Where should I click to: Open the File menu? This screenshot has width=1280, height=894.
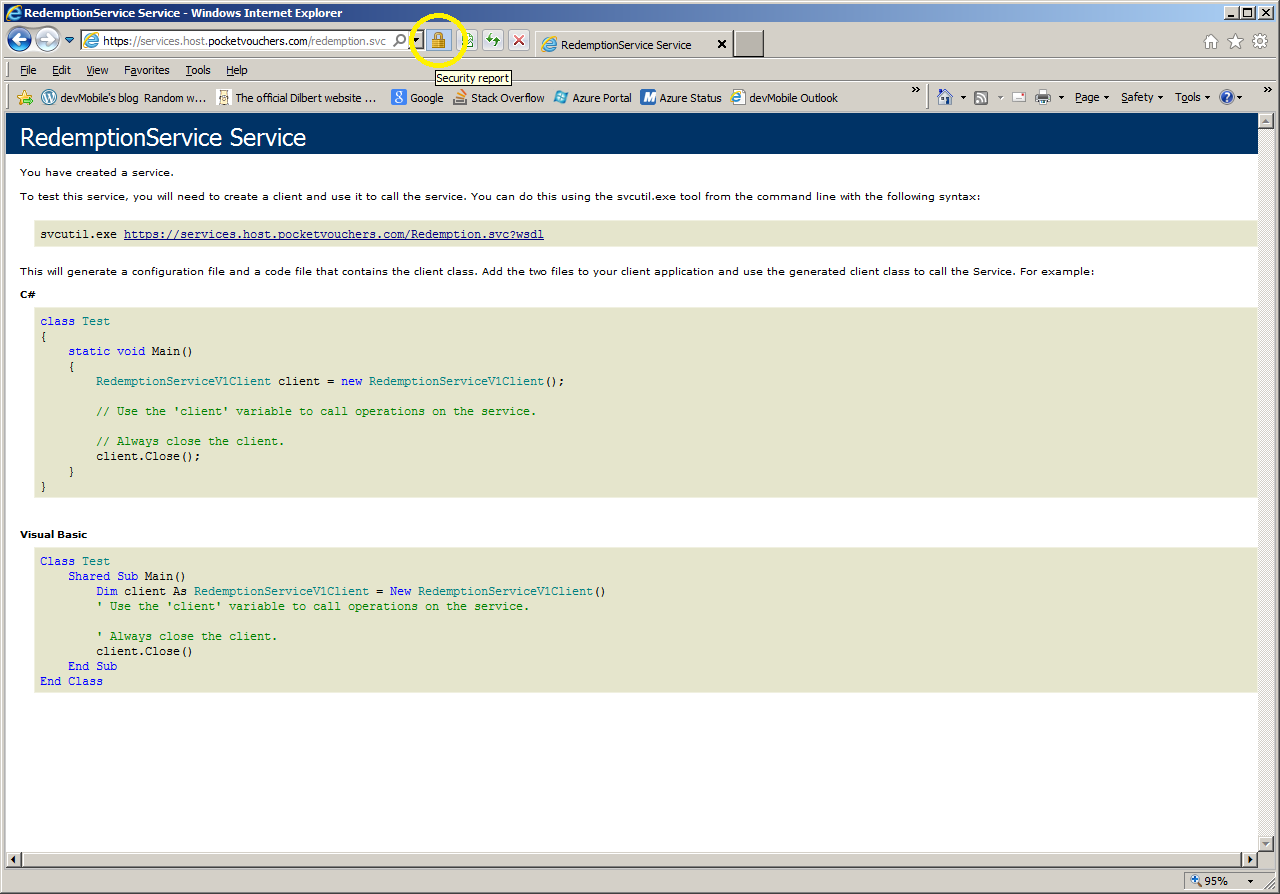pos(28,70)
